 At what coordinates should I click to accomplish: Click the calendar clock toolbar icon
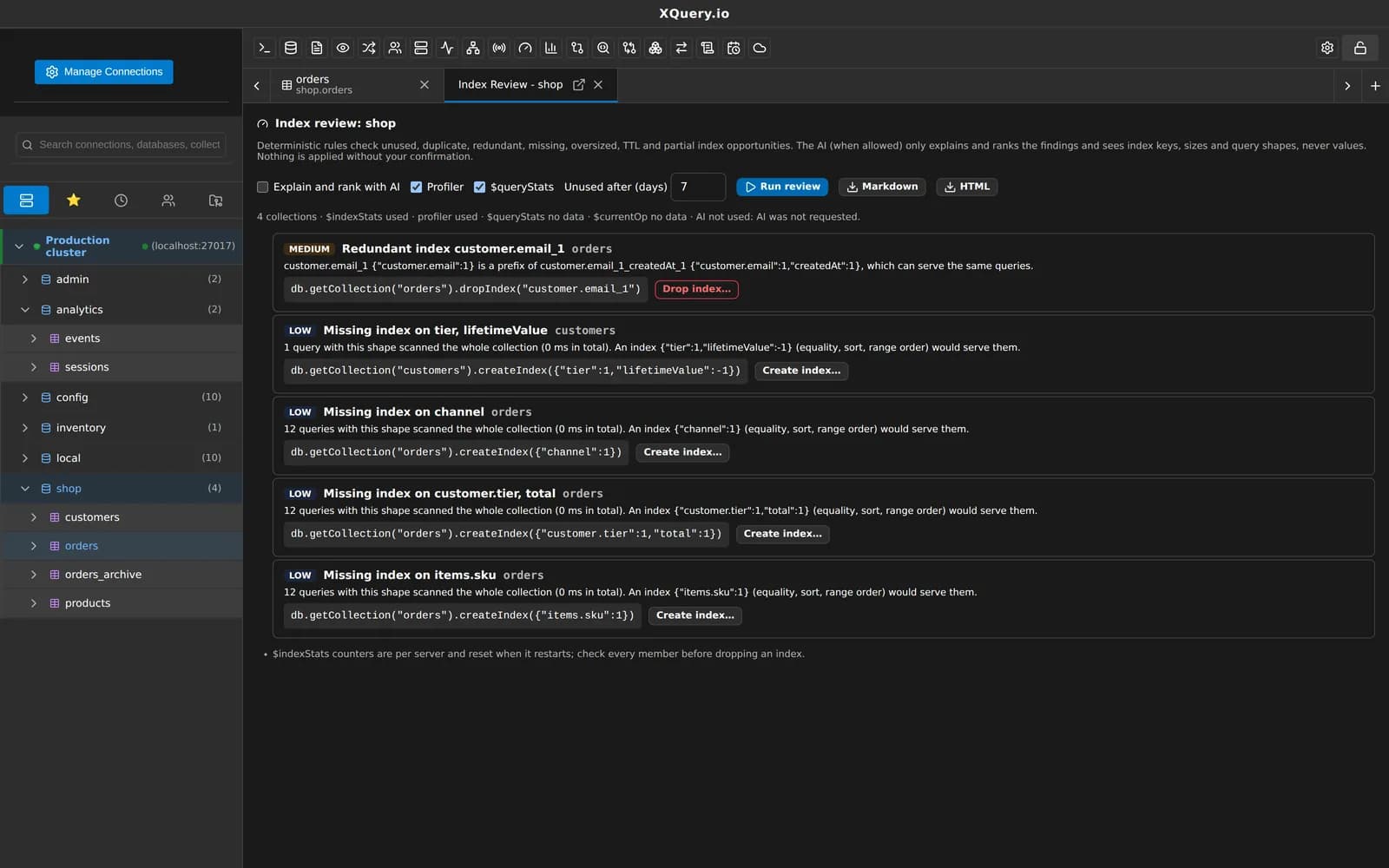click(734, 49)
